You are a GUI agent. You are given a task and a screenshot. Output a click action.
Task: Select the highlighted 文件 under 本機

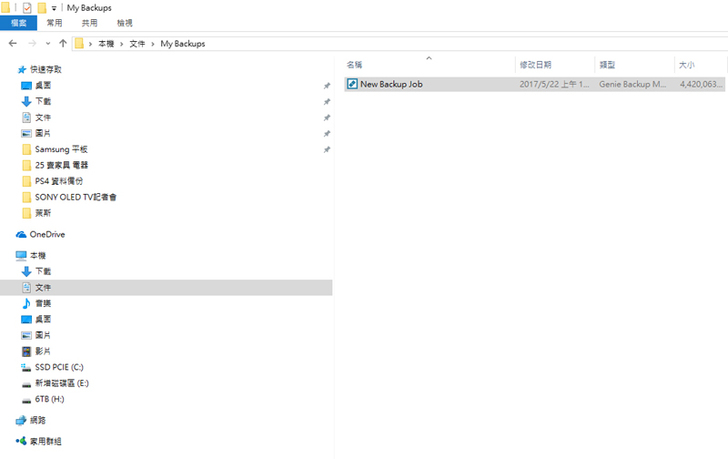pos(166,288)
